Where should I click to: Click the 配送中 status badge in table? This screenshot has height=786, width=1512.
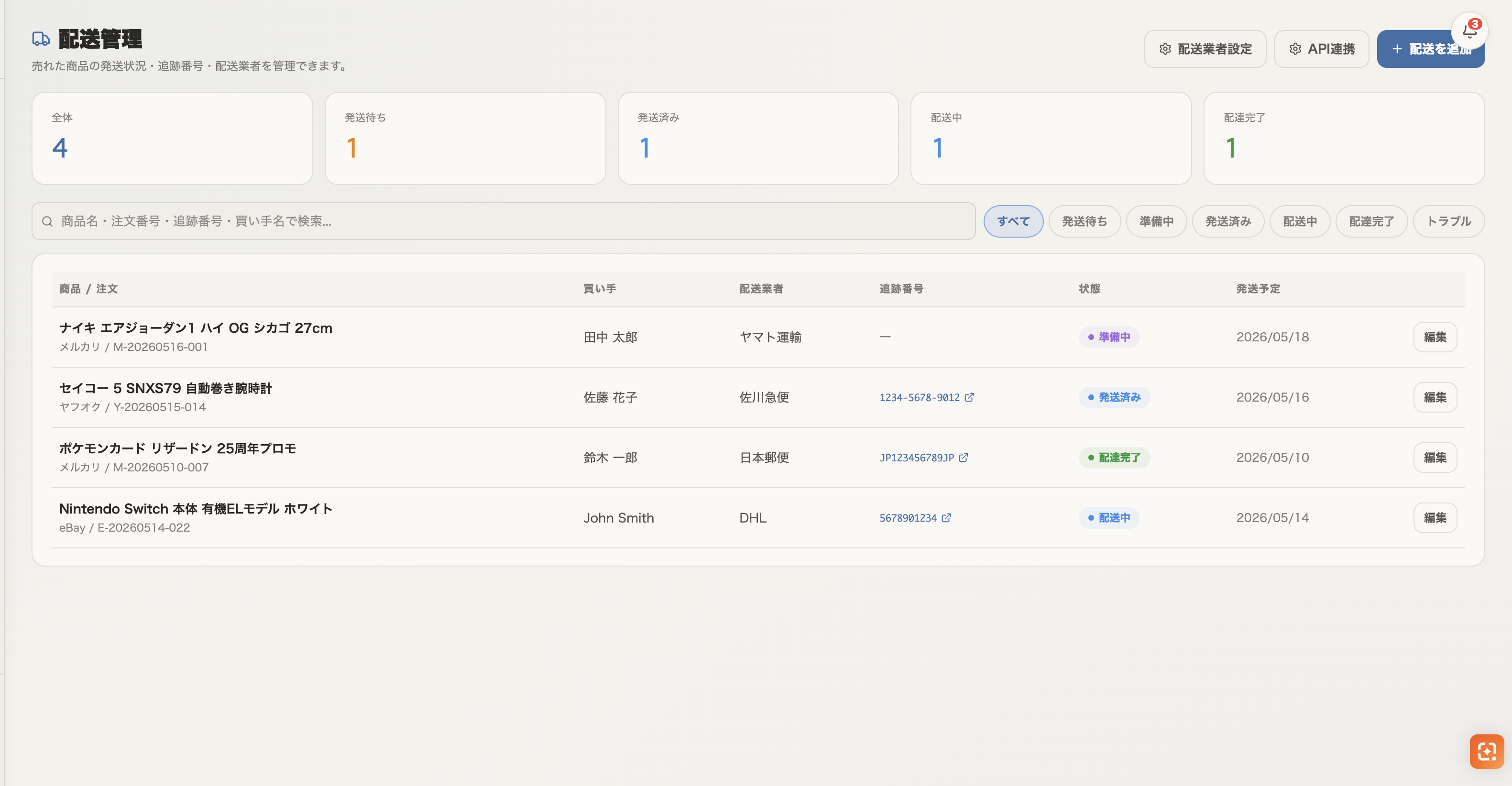point(1109,518)
